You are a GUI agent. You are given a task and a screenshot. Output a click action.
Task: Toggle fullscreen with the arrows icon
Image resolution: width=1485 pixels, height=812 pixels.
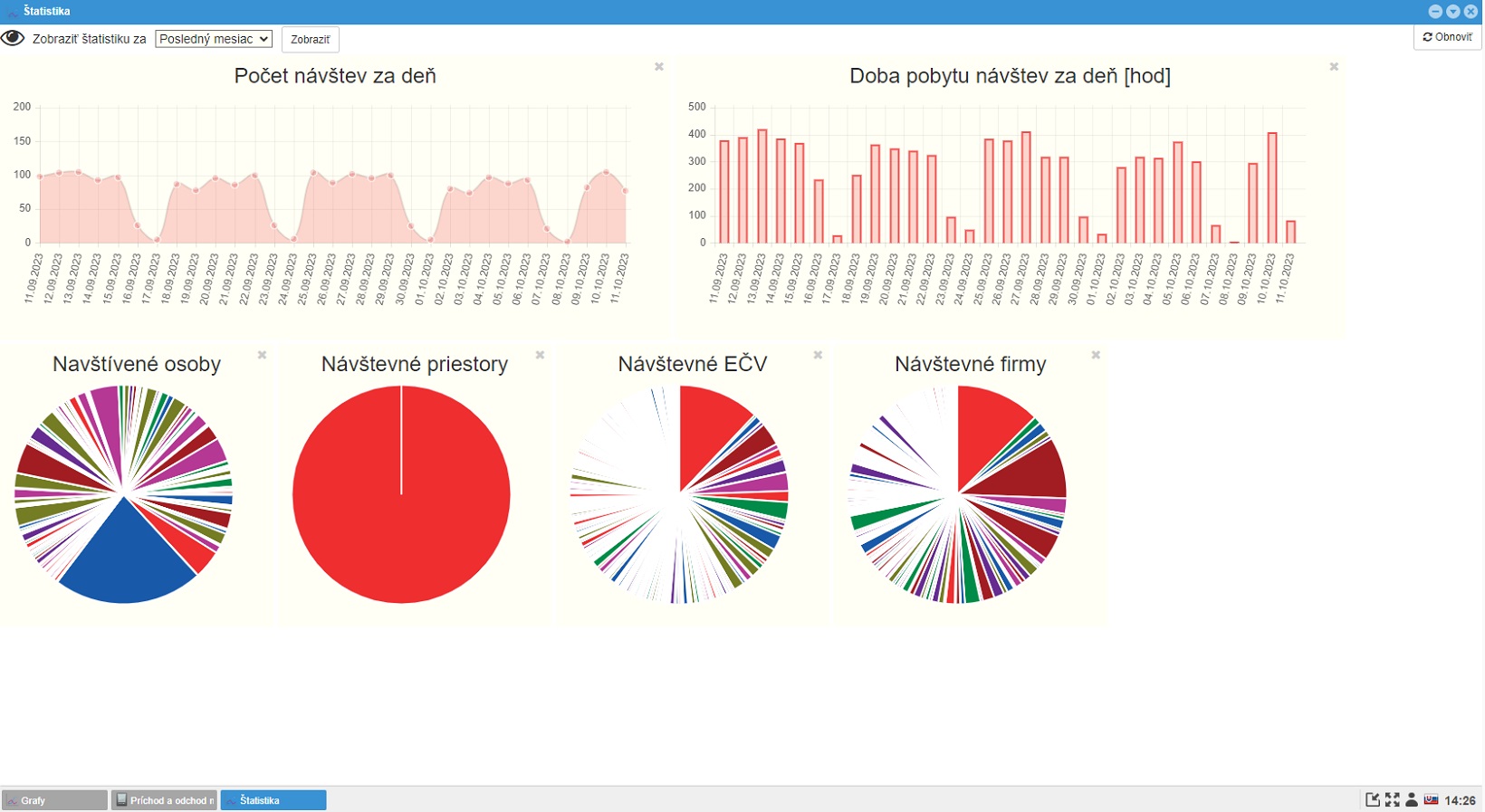point(1393,799)
